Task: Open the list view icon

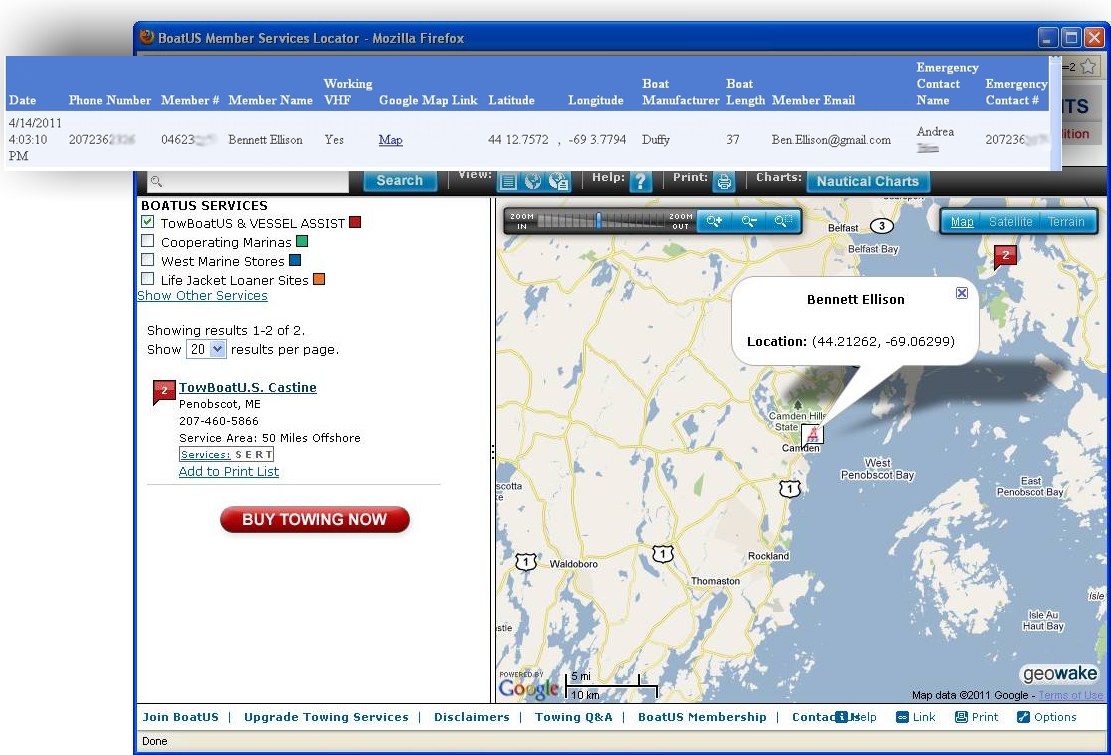Action: (x=508, y=182)
